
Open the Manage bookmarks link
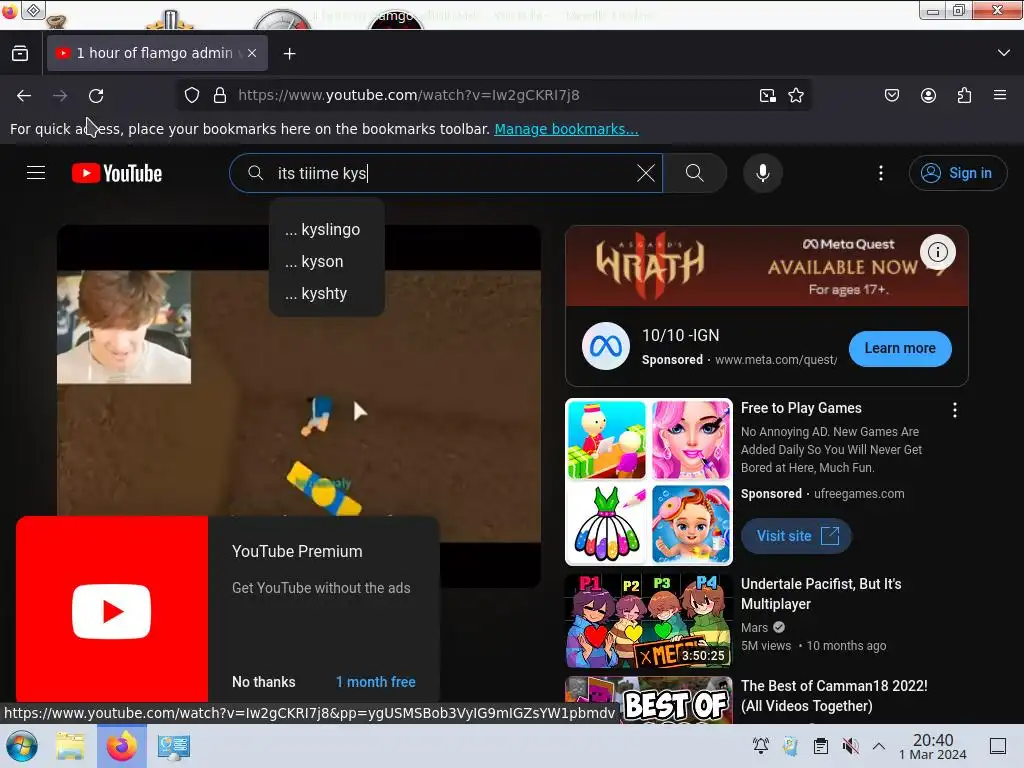(566, 129)
